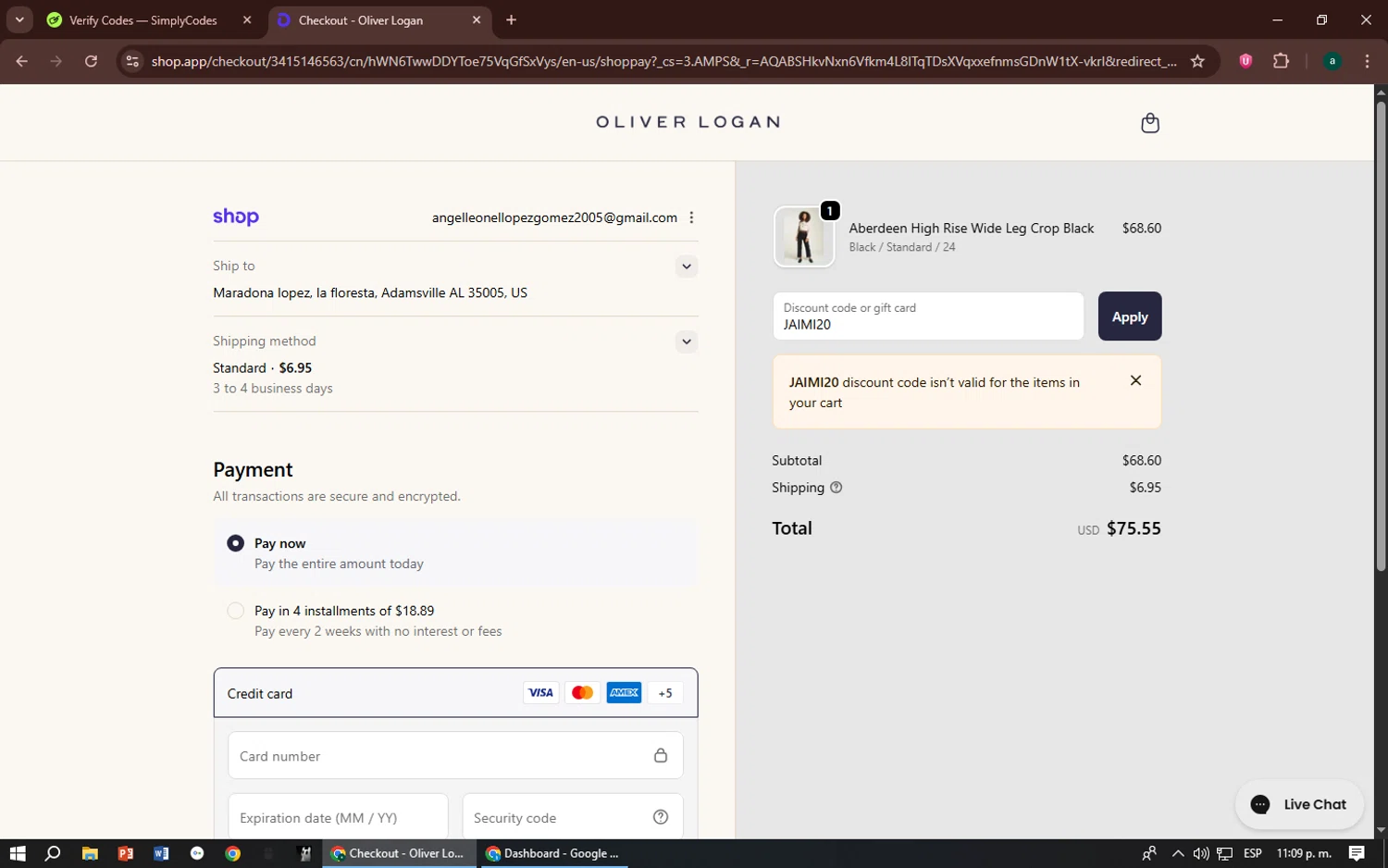1388x868 pixels.
Task: Click the shipping info help icon
Action: (836, 488)
